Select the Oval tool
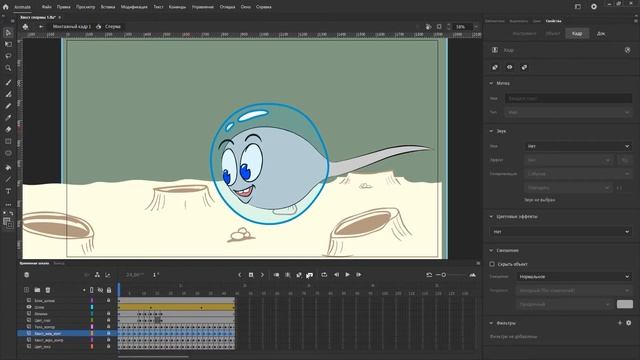The image size is (640, 360). tap(8, 153)
